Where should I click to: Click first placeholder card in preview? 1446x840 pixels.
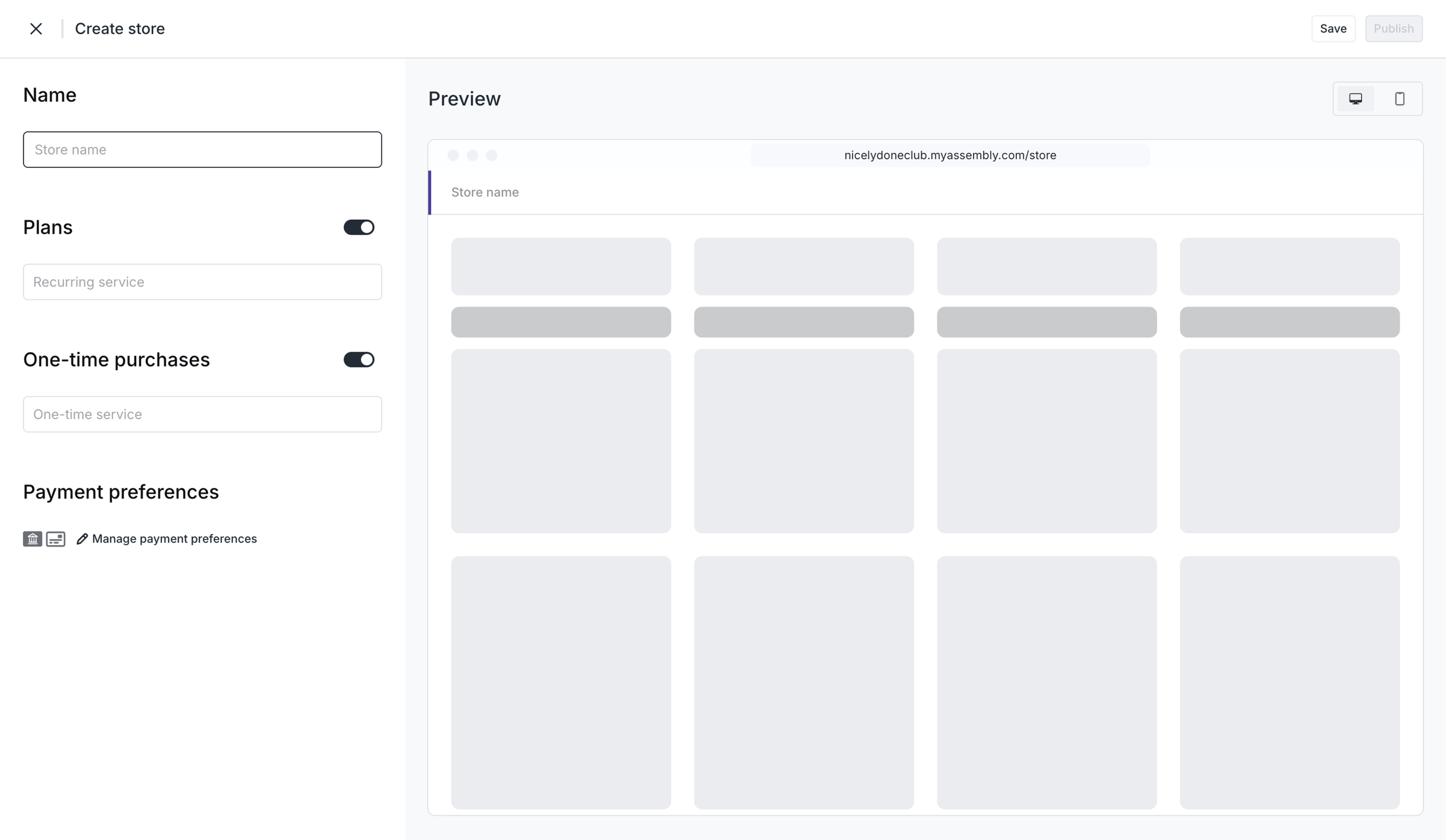[561, 266]
